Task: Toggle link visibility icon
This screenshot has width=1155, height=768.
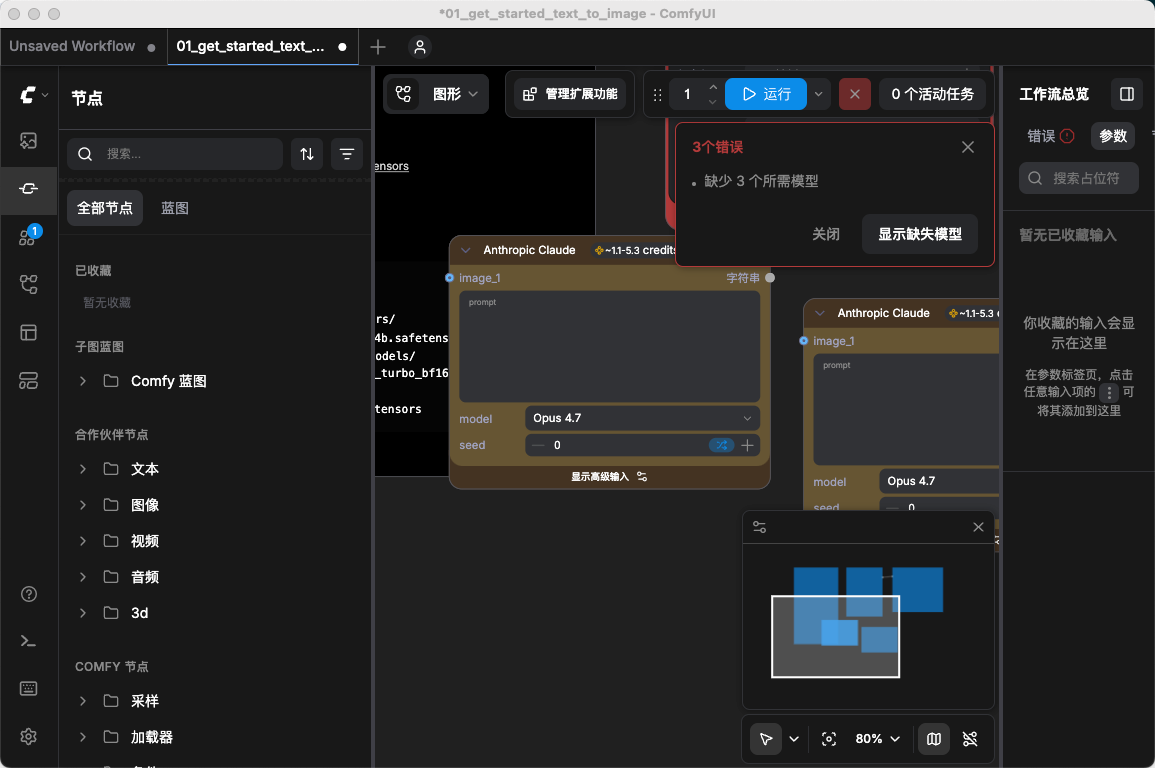Action: [970, 739]
